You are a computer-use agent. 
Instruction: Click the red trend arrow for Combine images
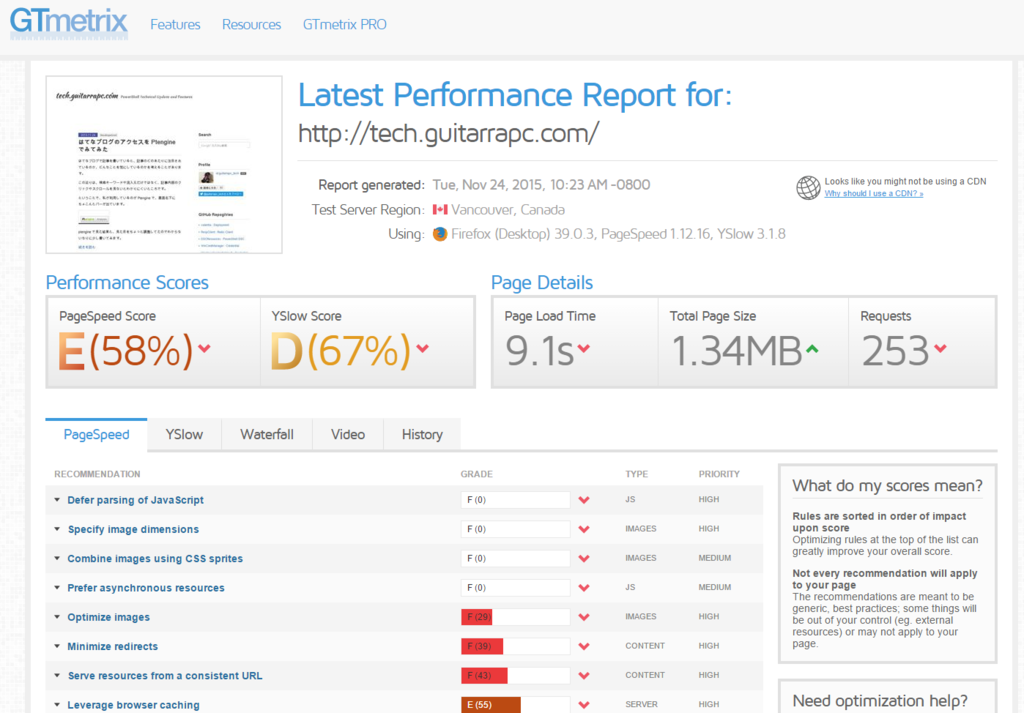tap(584, 559)
